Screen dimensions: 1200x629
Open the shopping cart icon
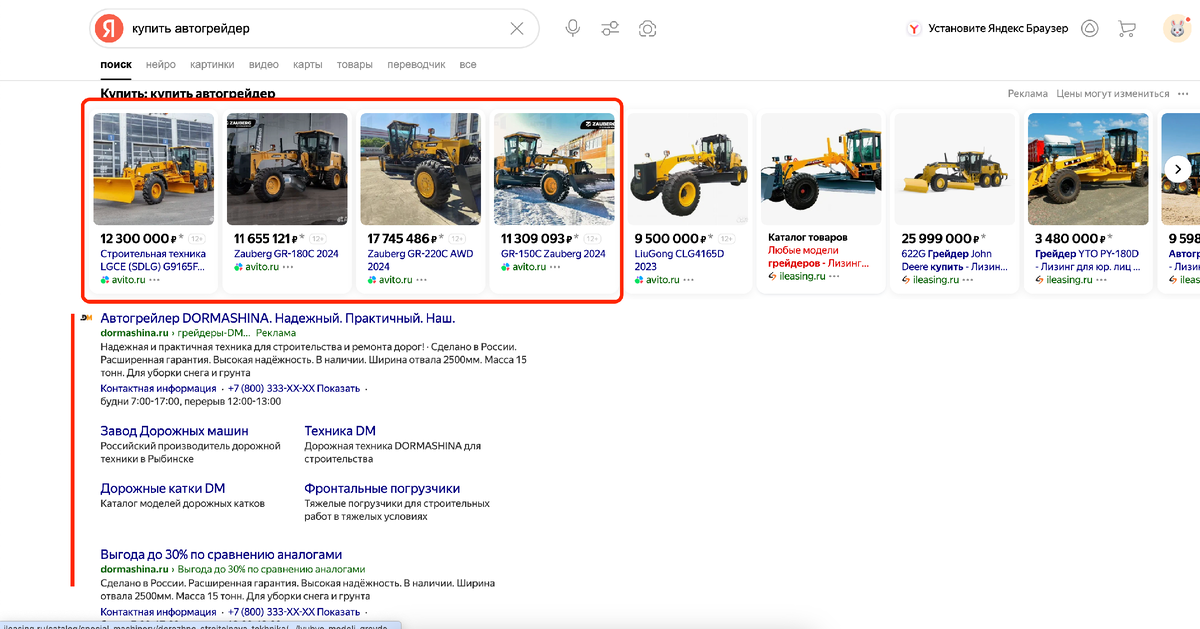(1127, 28)
